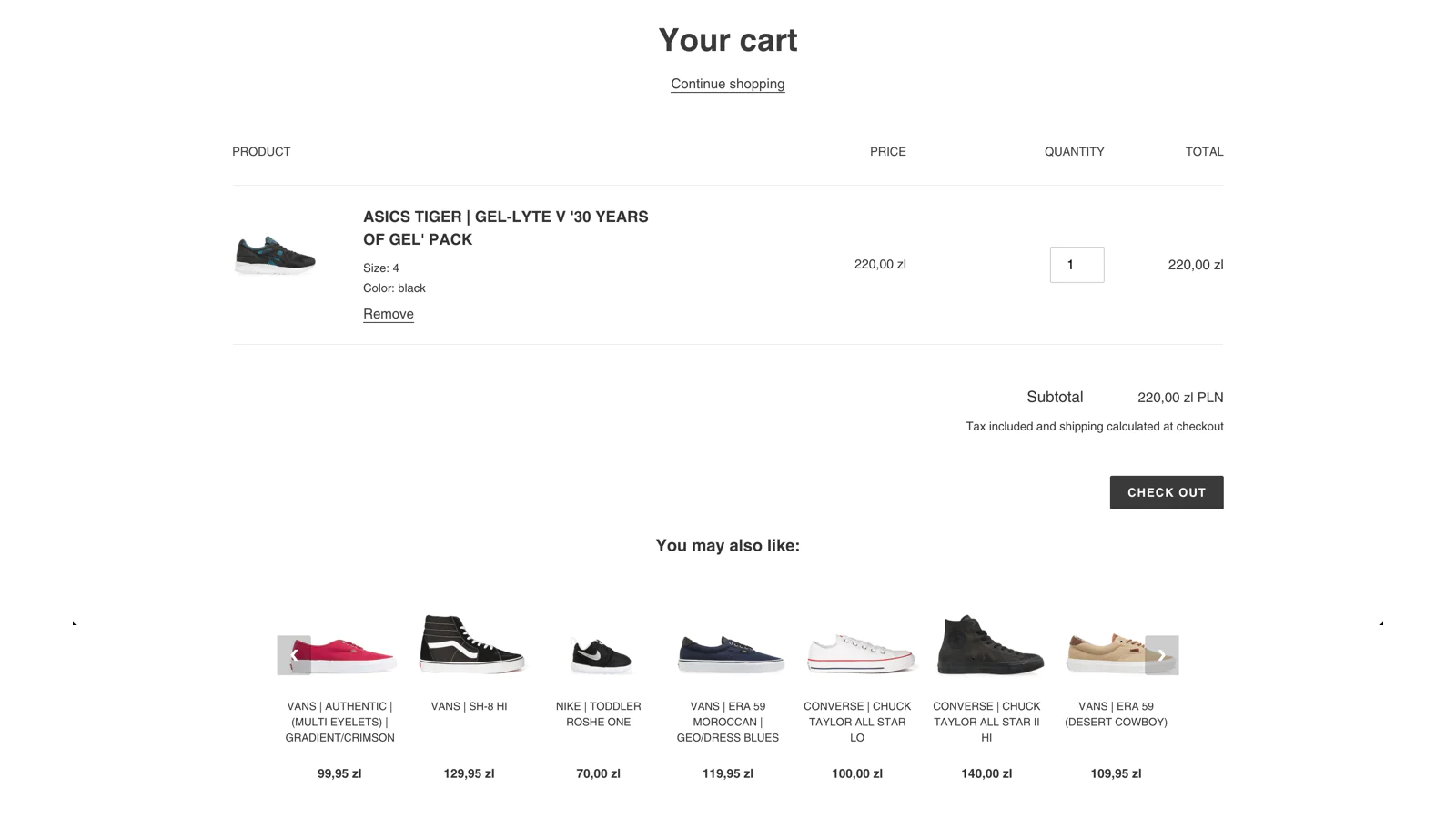Image resolution: width=1456 pixels, height=819 pixels.
Task: Open the Vans Era 59 Desert Cowboy title
Action: pyautogui.click(x=1116, y=713)
